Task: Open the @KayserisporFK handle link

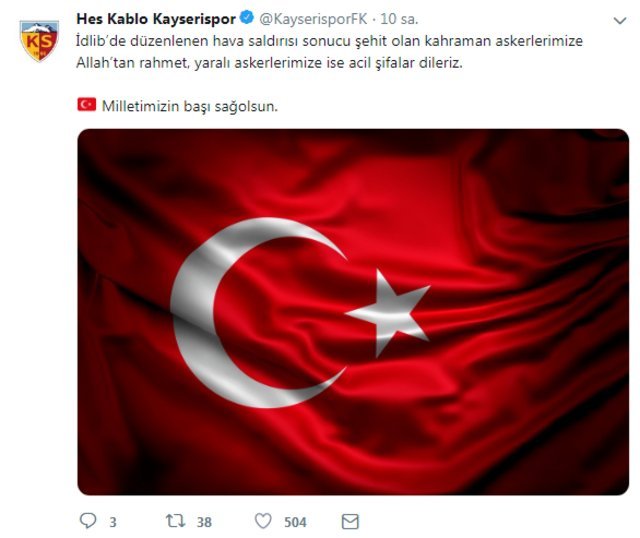Action: pyautogui.click(x=313, y=19)
